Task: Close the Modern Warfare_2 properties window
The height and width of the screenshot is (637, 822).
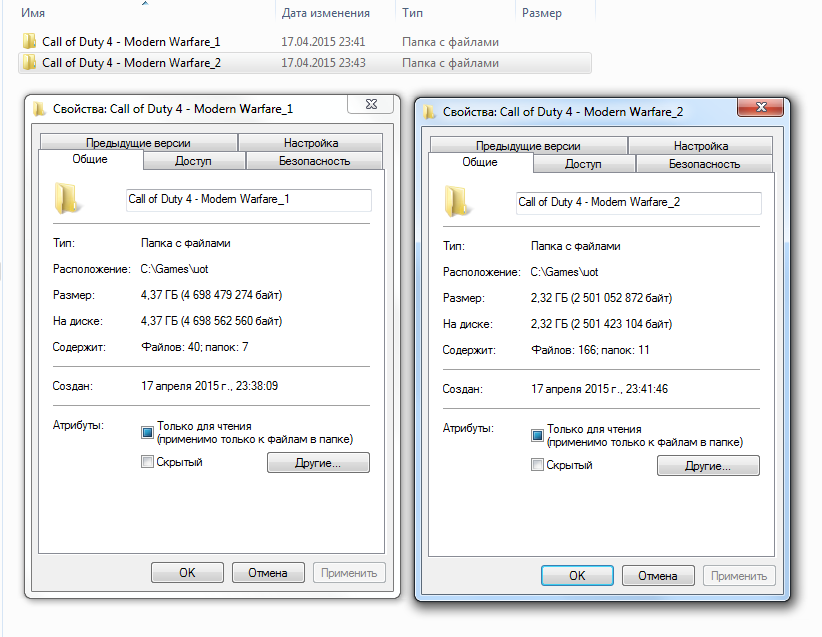Action: pos(761,107)
